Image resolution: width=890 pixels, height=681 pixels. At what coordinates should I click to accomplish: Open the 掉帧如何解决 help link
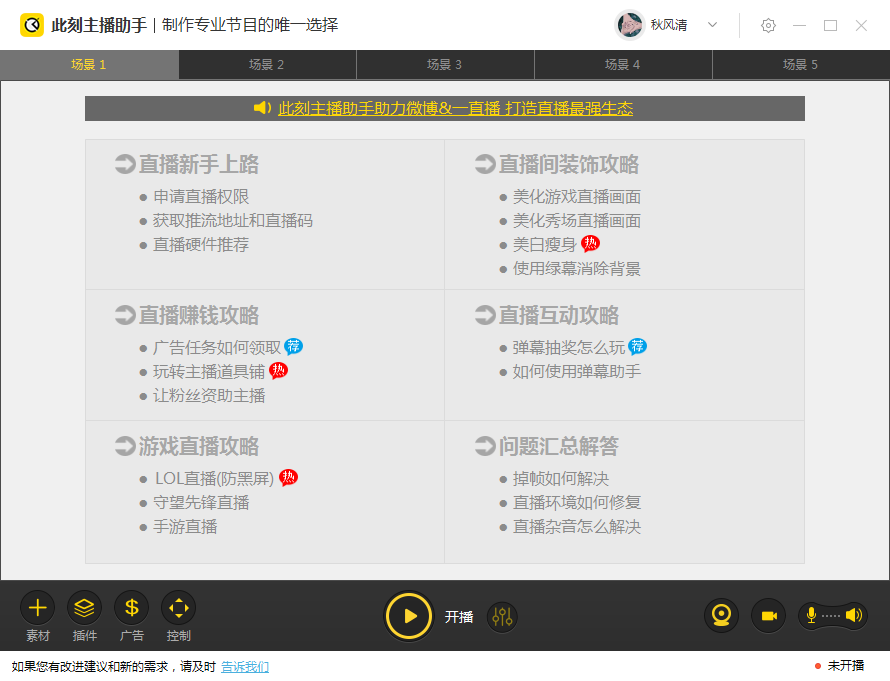coord(560,478)
